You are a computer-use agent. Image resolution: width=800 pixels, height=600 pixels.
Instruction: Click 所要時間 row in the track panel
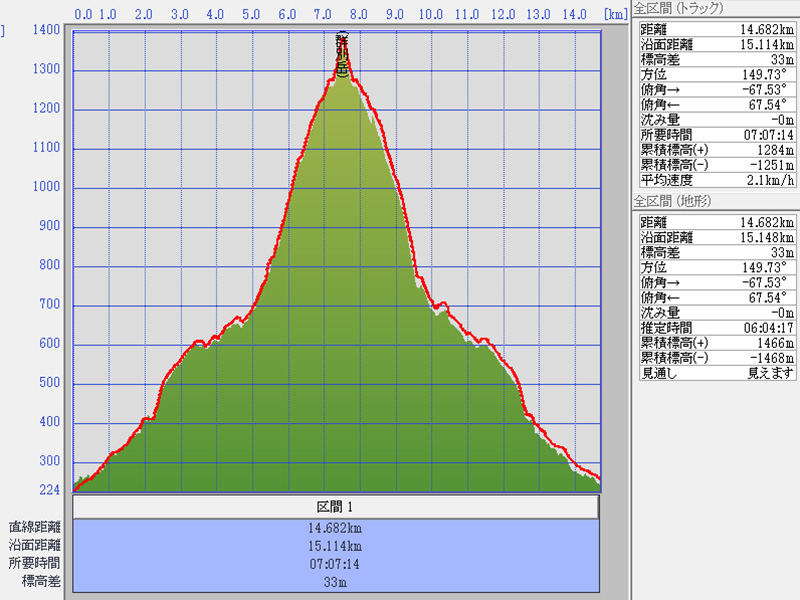point(717,135)
